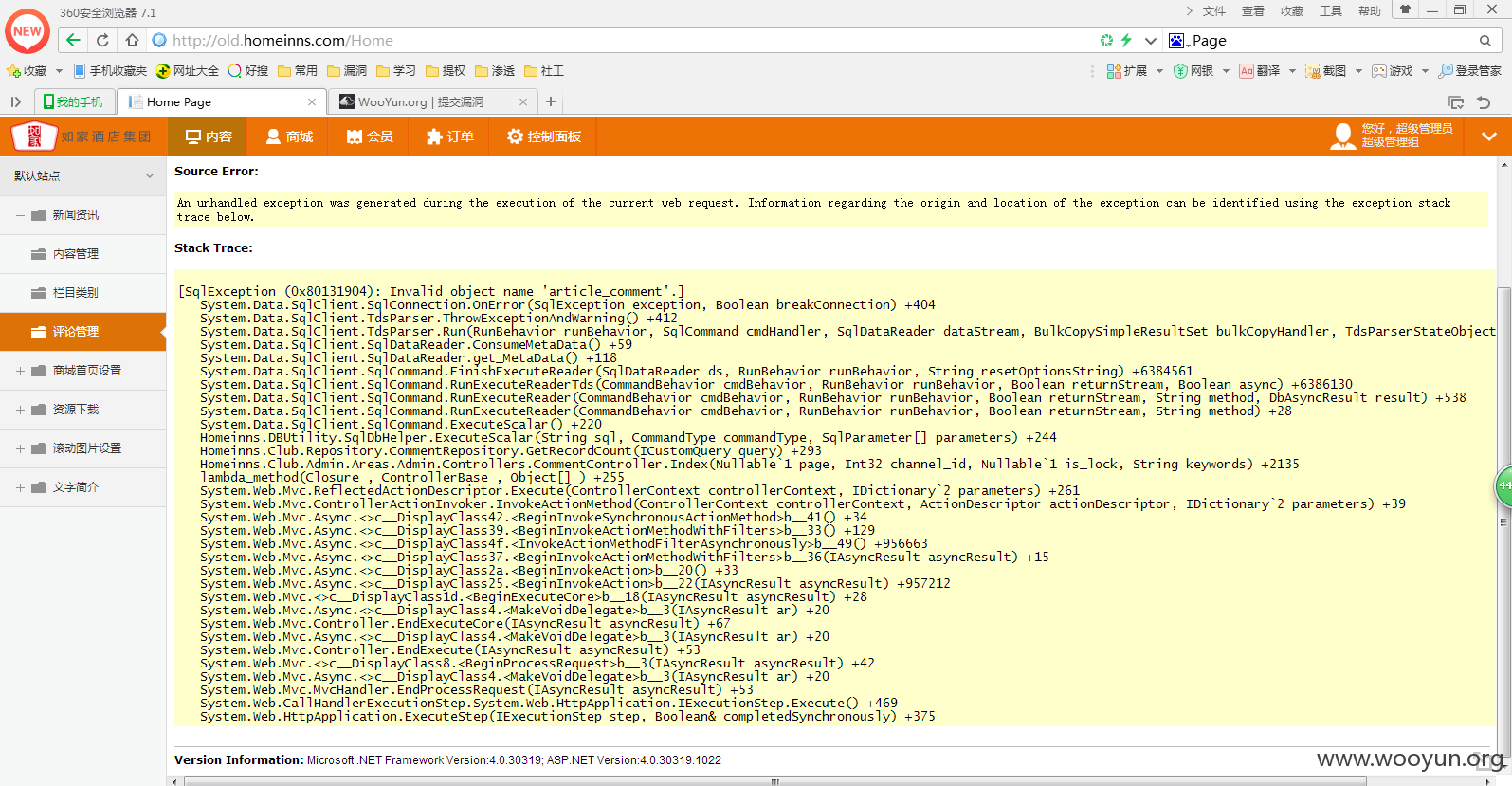
Task: Expand the address bar history dropdown arrow
Action: pos(1150,41)
